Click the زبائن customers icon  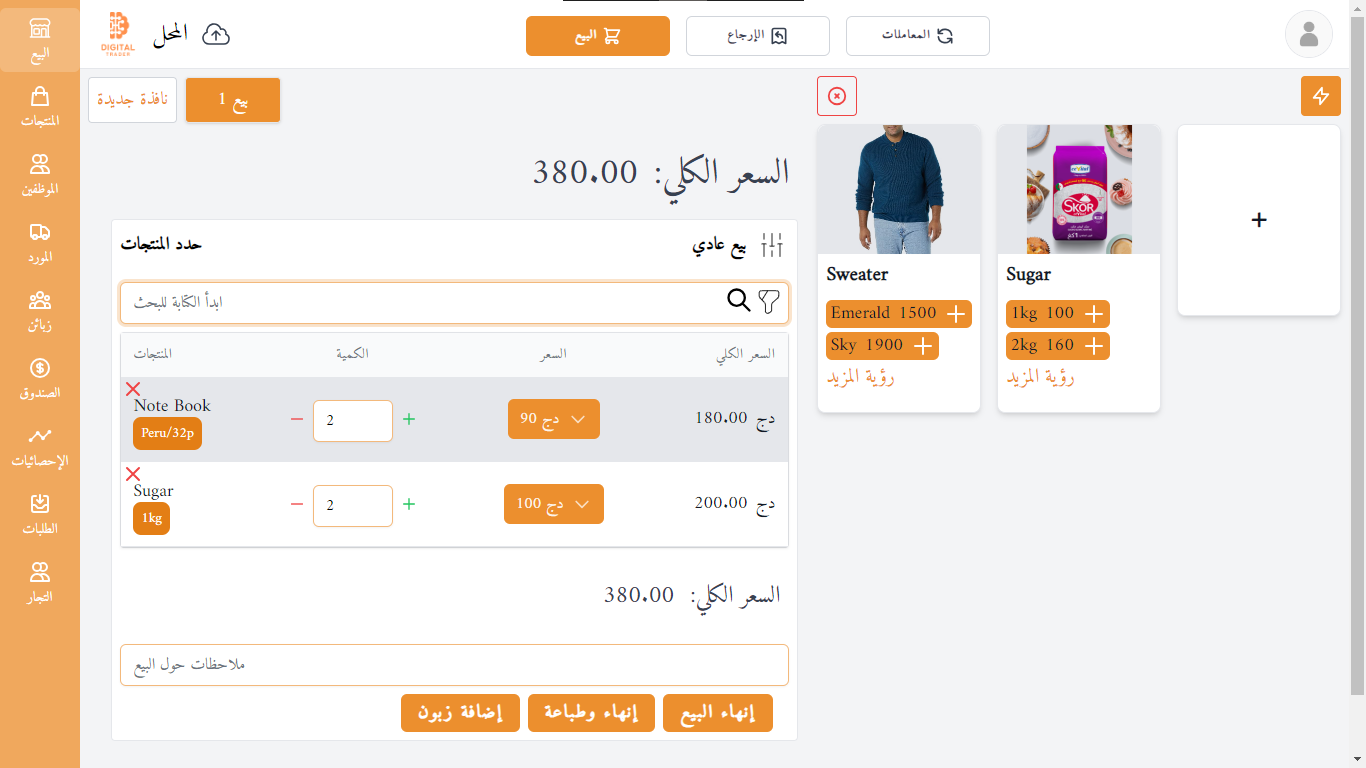coord(40,308)
